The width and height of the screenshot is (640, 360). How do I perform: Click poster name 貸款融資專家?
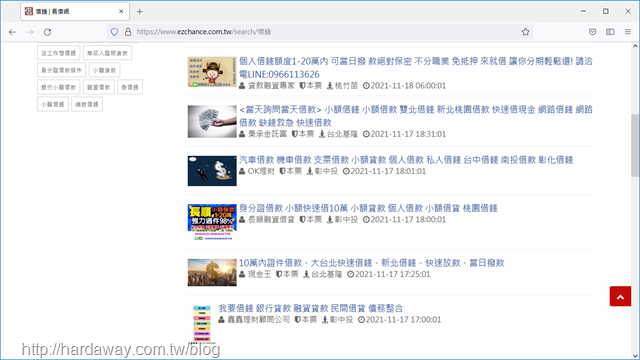tap(271, 86)
